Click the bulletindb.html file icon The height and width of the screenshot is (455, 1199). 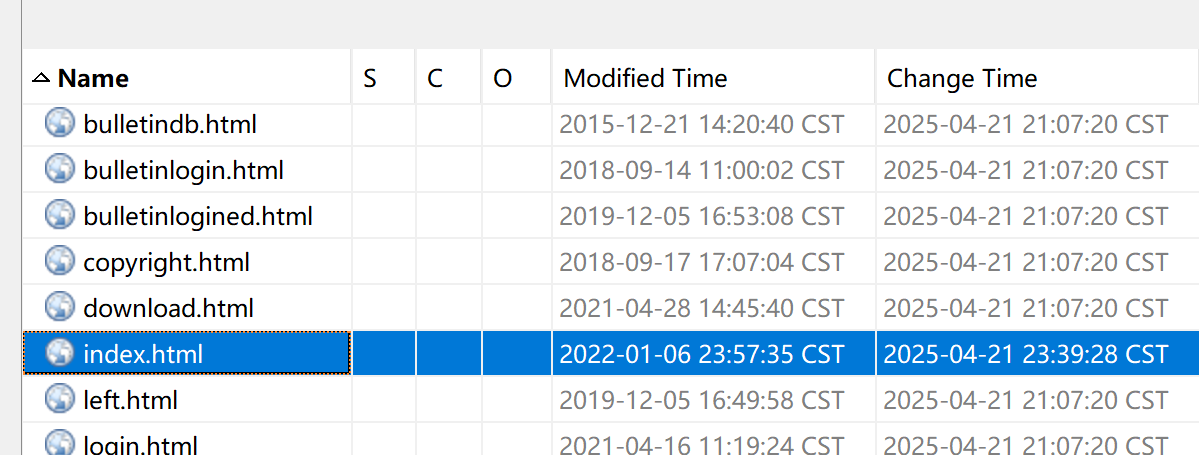60,124
